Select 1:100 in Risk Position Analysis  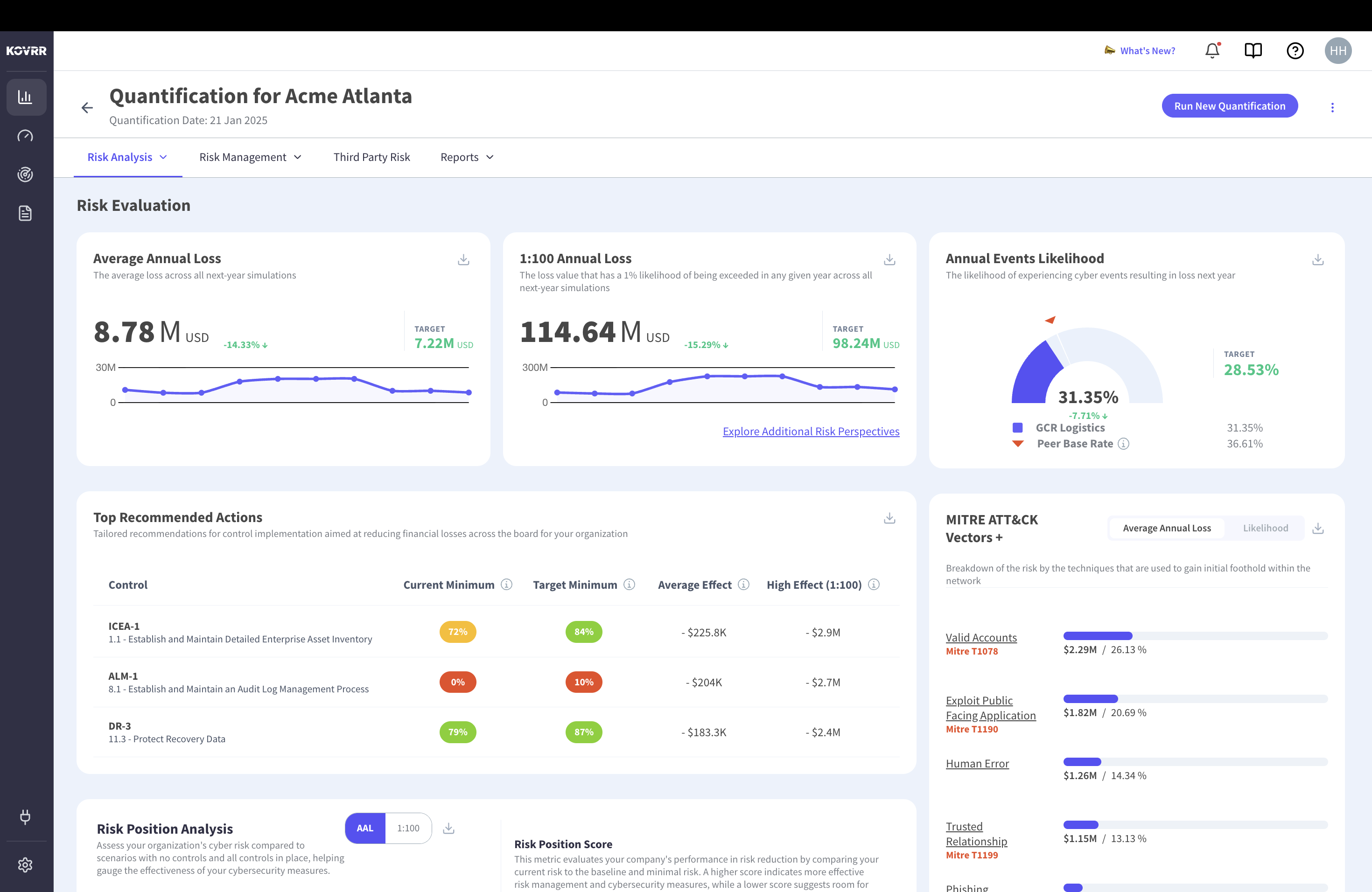pos(408,828)
